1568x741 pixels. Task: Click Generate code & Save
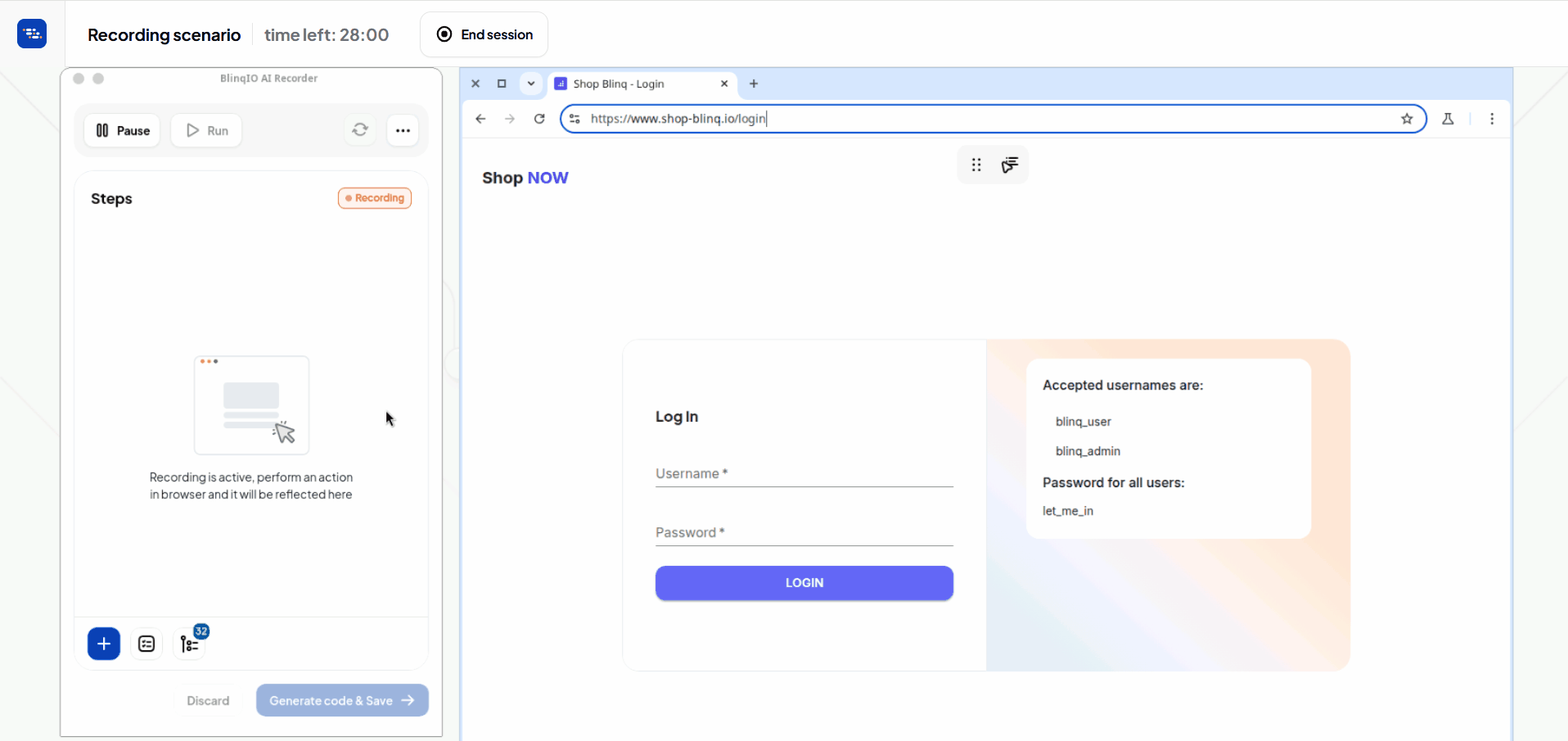[341, 701]
